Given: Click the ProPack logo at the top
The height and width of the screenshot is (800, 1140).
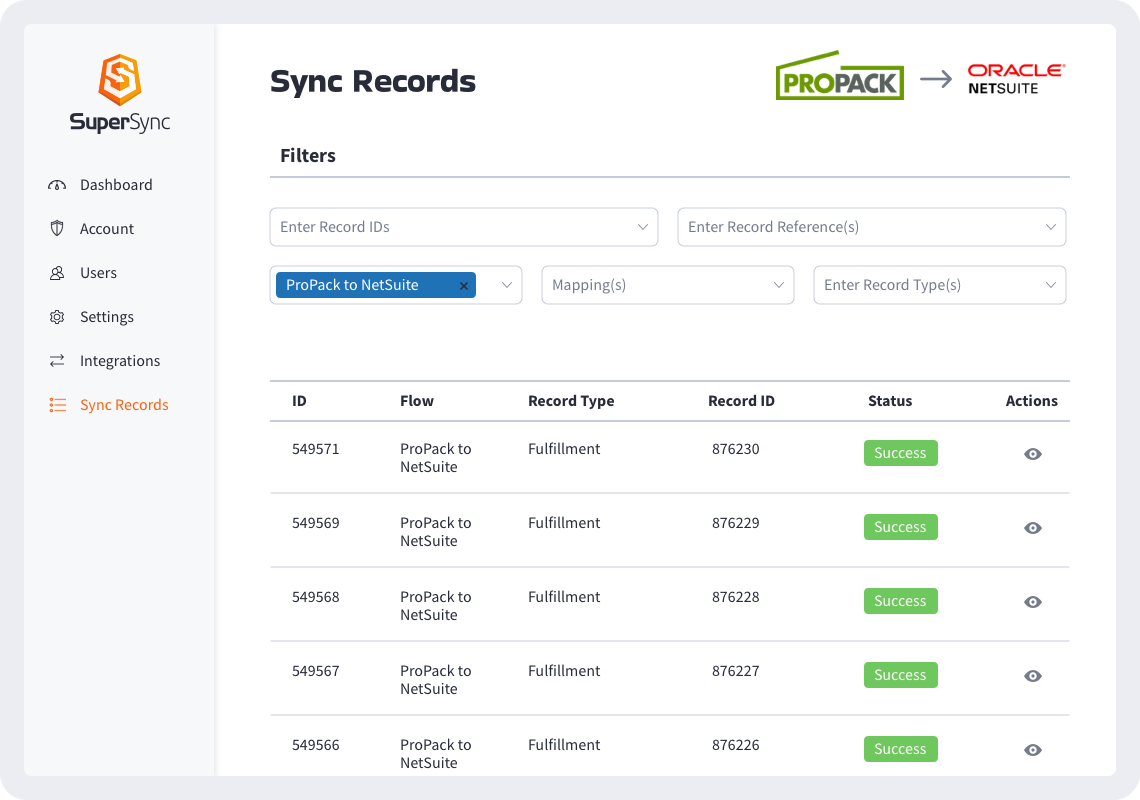Looking at the screenshot, I should tap(839, 79).
